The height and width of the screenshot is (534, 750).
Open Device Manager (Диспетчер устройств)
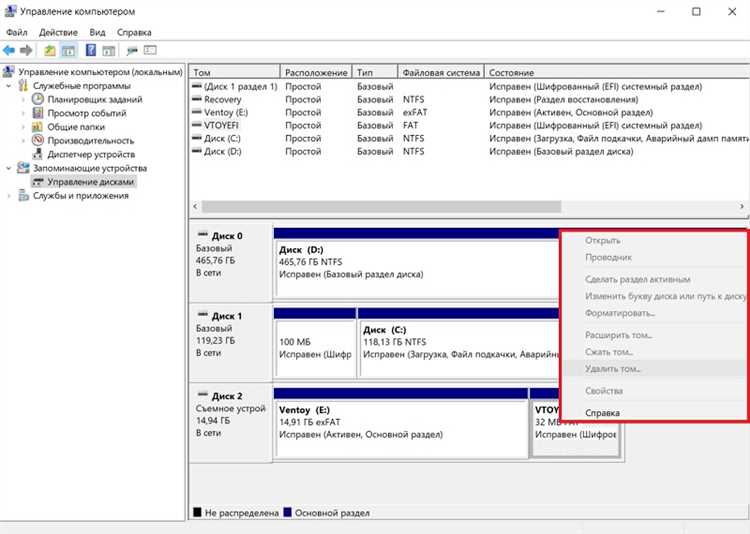[x=91, y=155]
